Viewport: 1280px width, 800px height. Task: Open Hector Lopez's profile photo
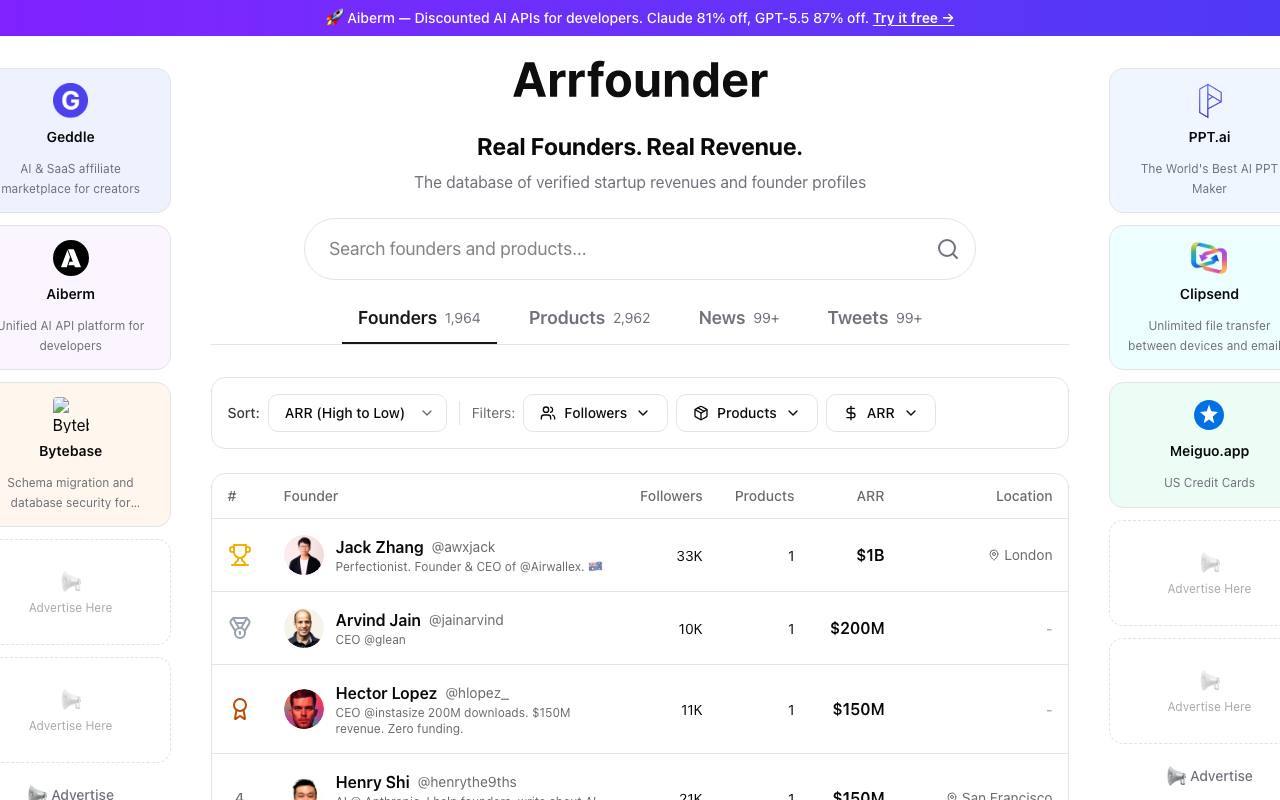pyautogui.click(x=304, y=709)
